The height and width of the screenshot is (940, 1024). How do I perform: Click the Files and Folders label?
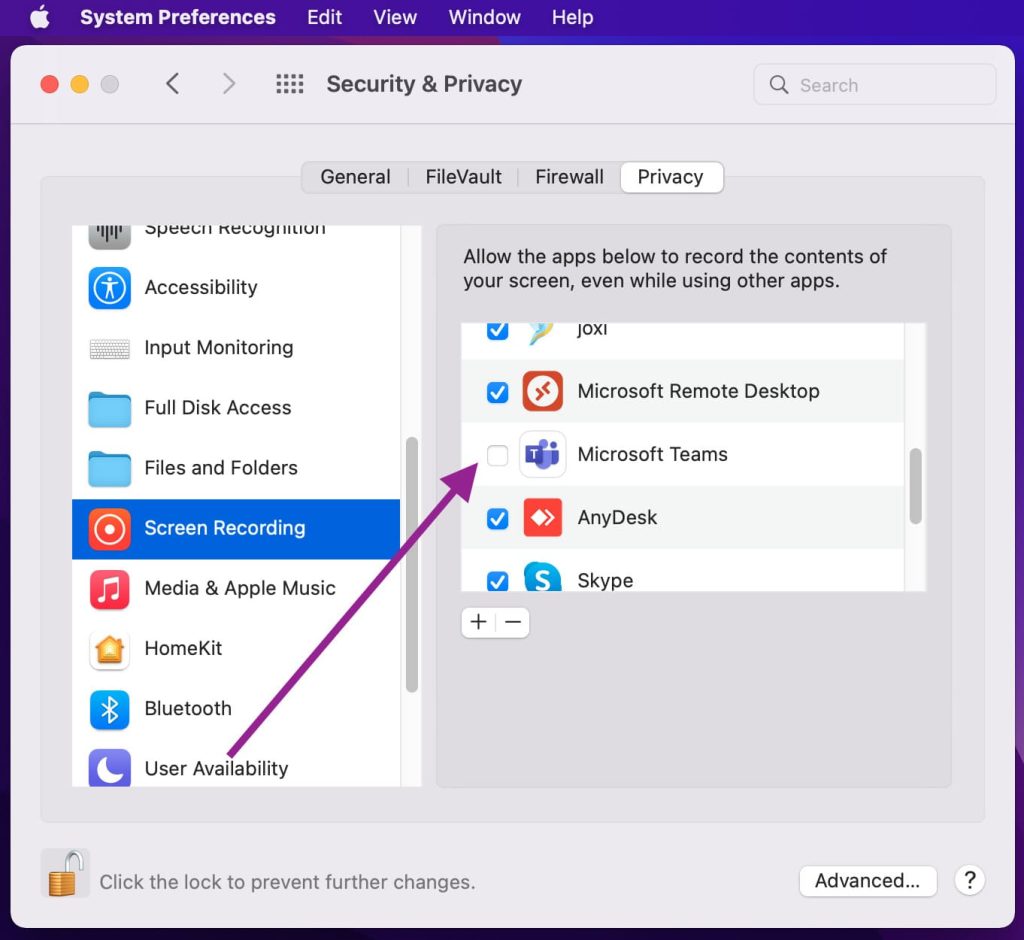pos(221,468)
